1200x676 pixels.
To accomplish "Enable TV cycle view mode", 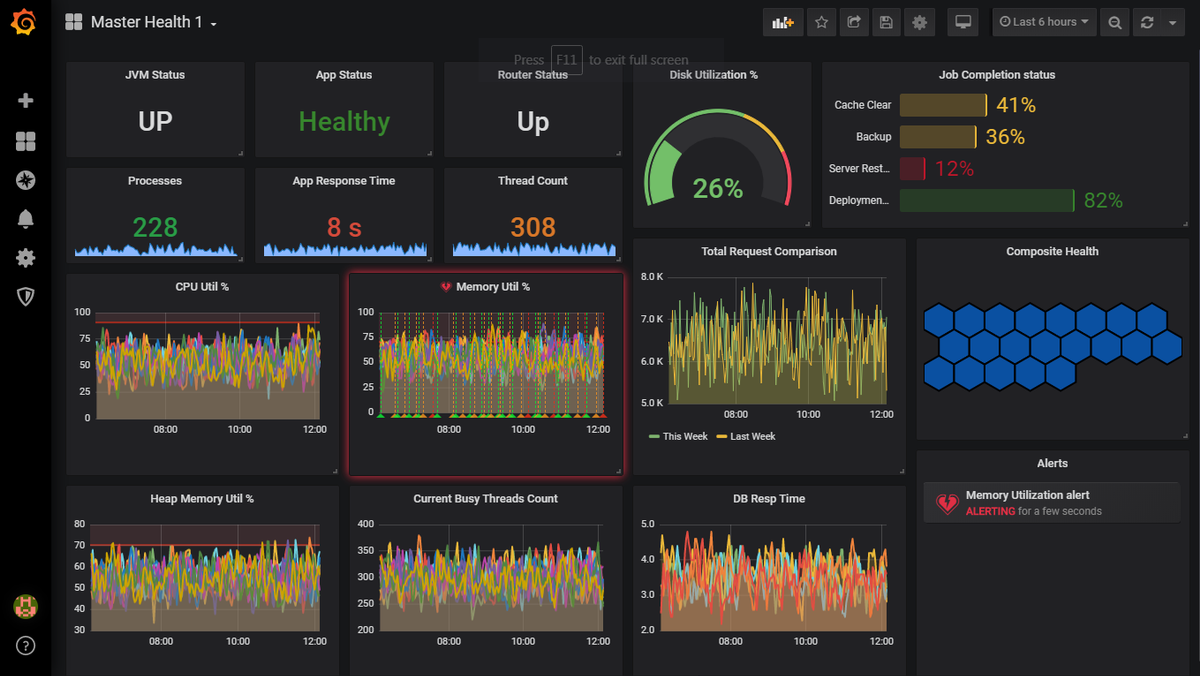I will click(x=962, y=21).
